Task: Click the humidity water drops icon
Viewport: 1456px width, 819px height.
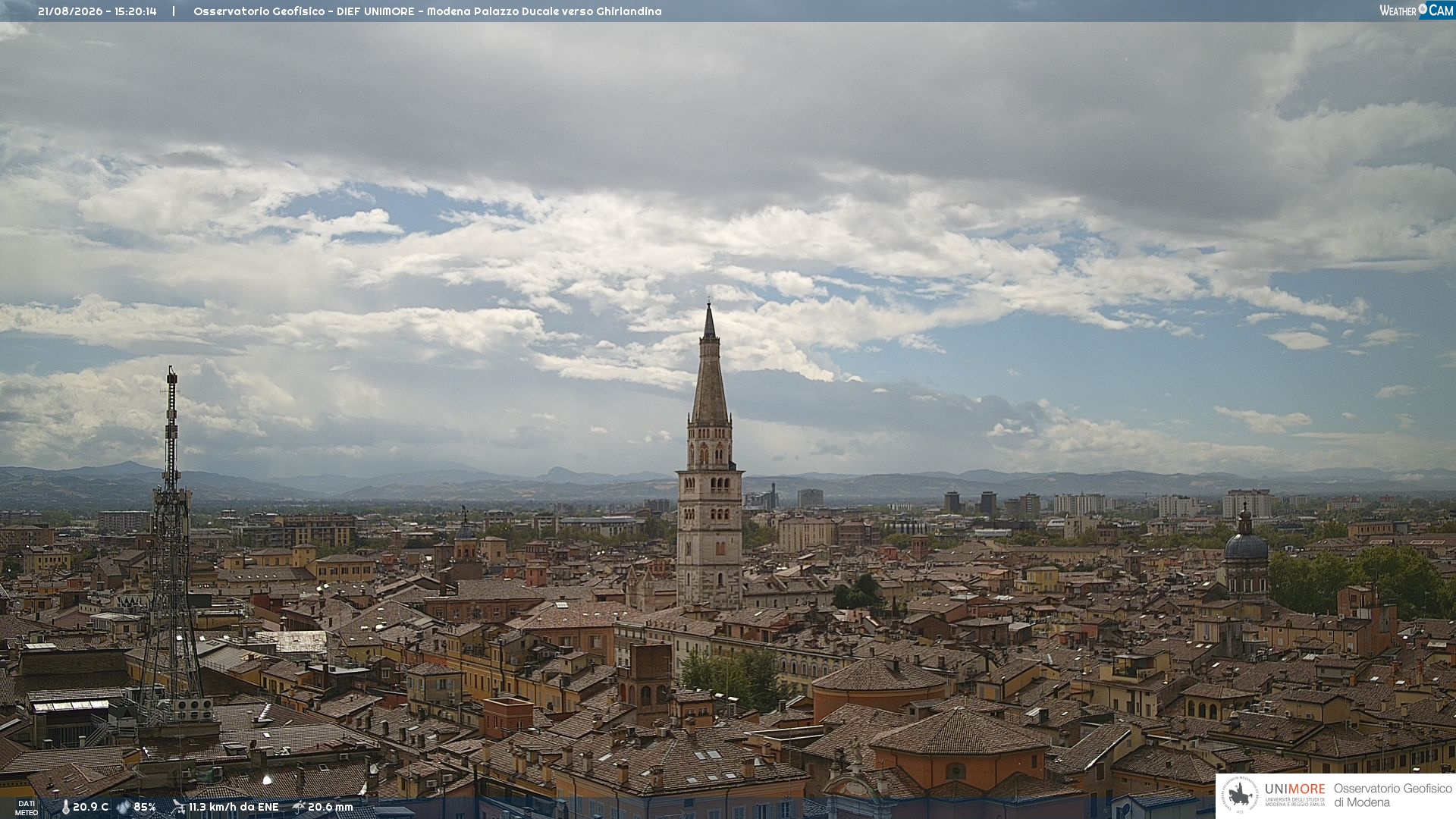Action: (x=124, y=807)
